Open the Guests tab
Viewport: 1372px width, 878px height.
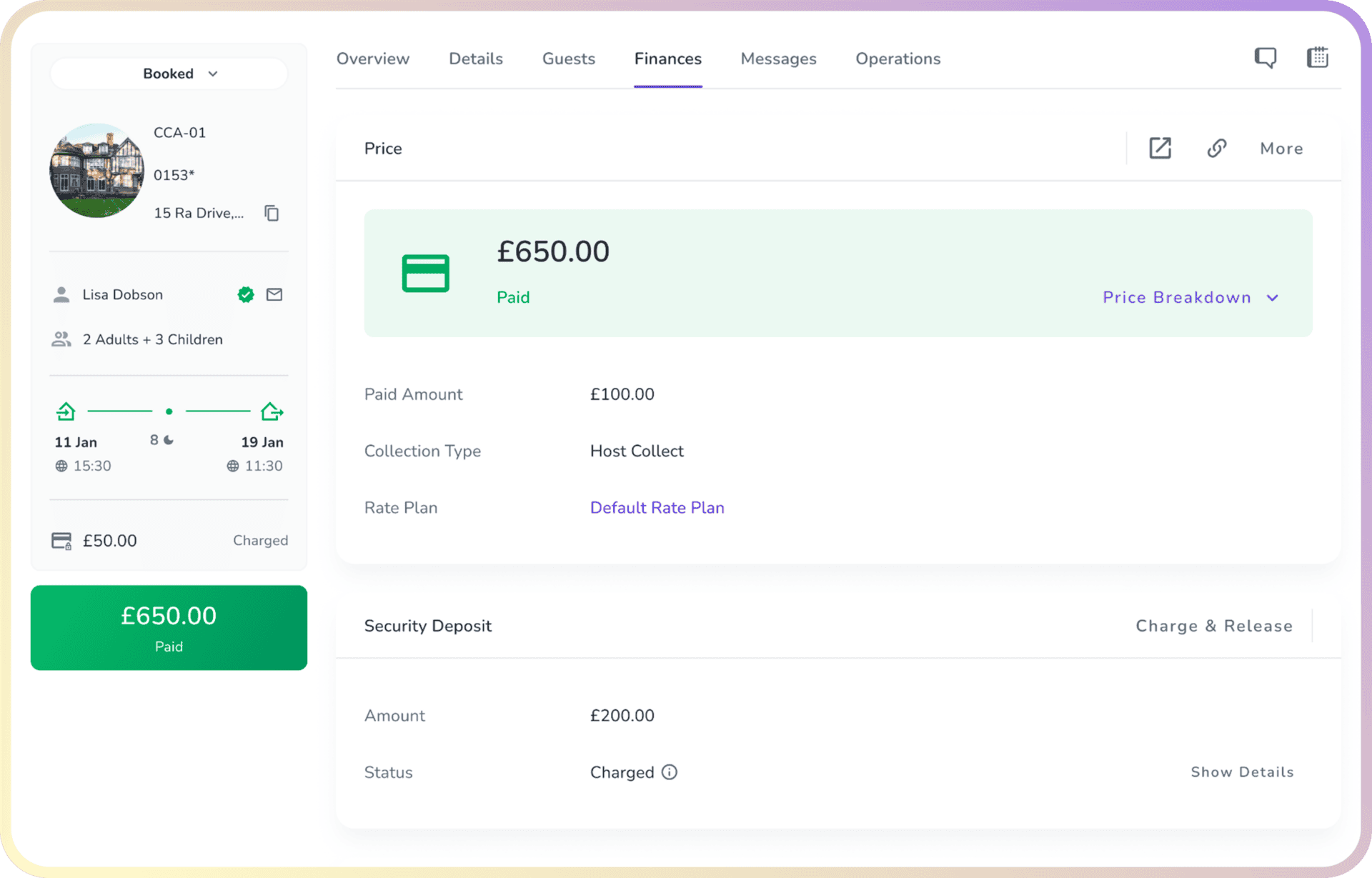click(x=569, y=59)
